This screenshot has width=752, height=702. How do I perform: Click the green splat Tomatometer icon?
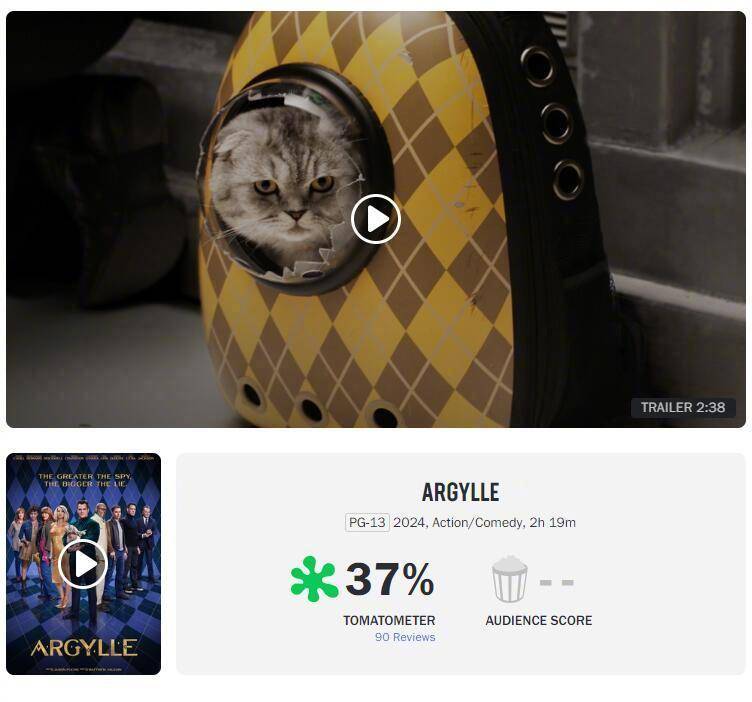point(314,579)
